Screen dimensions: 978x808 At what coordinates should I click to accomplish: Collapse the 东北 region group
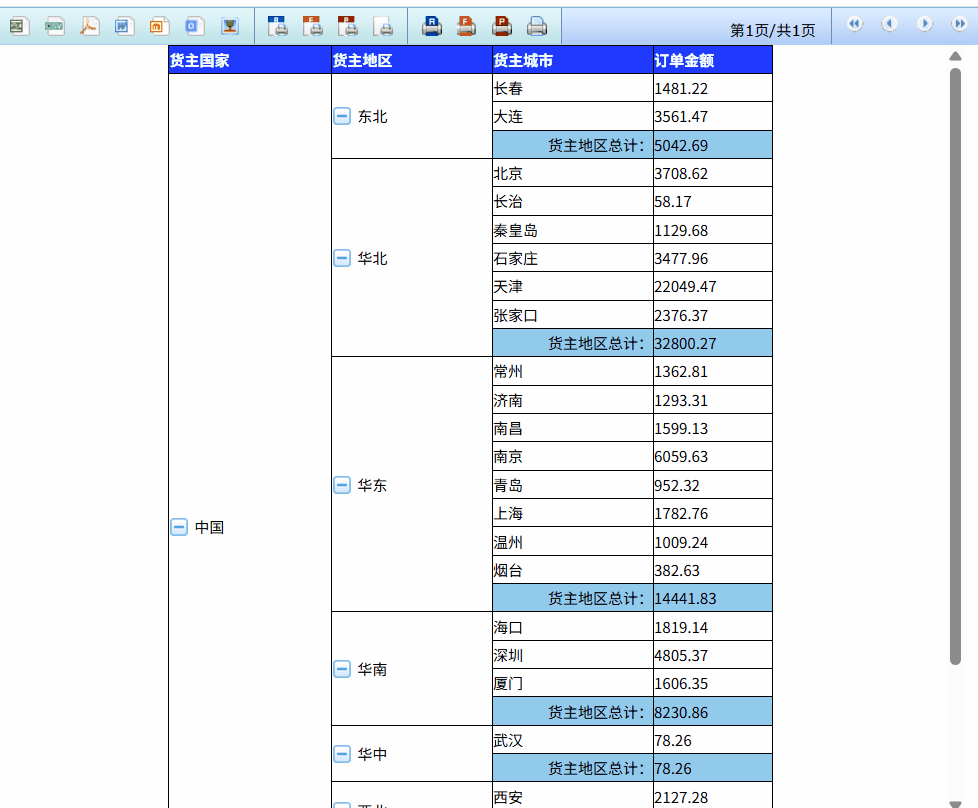[x=342, y=117]
